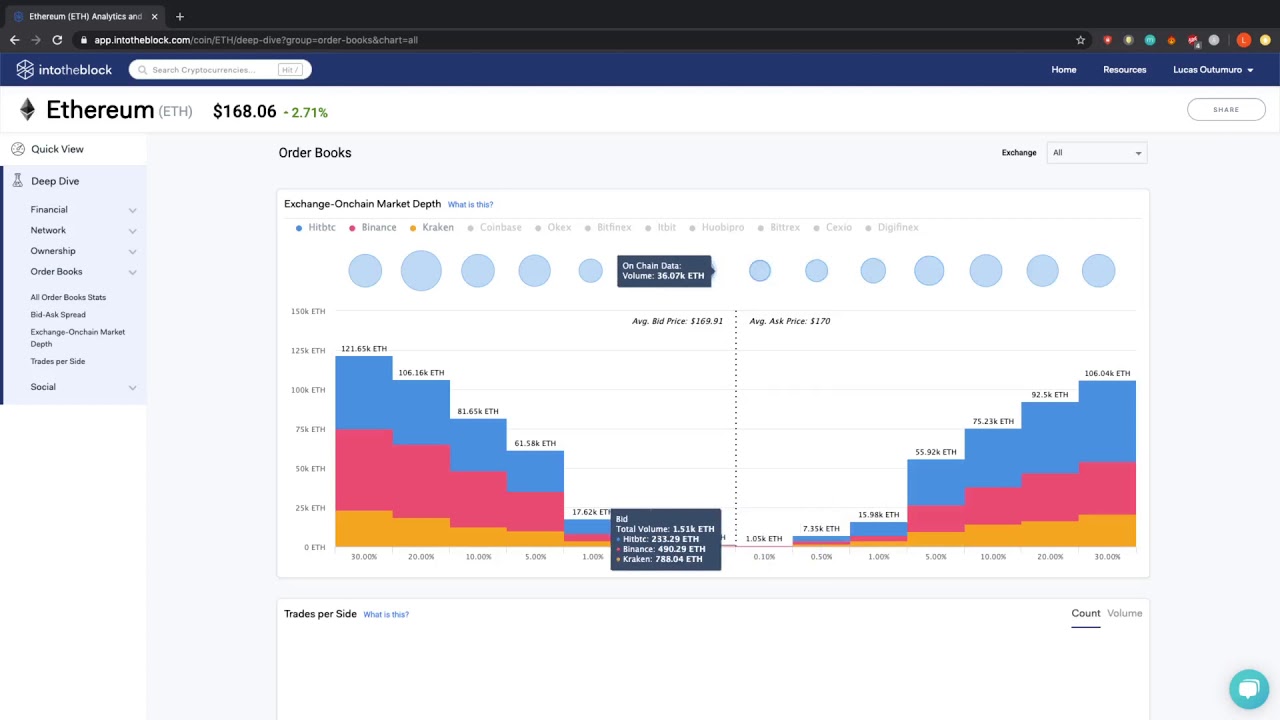The image size is (1280, 720).
Task: Click the '55.92k ETH' bar label
Action: coord(936,452)
